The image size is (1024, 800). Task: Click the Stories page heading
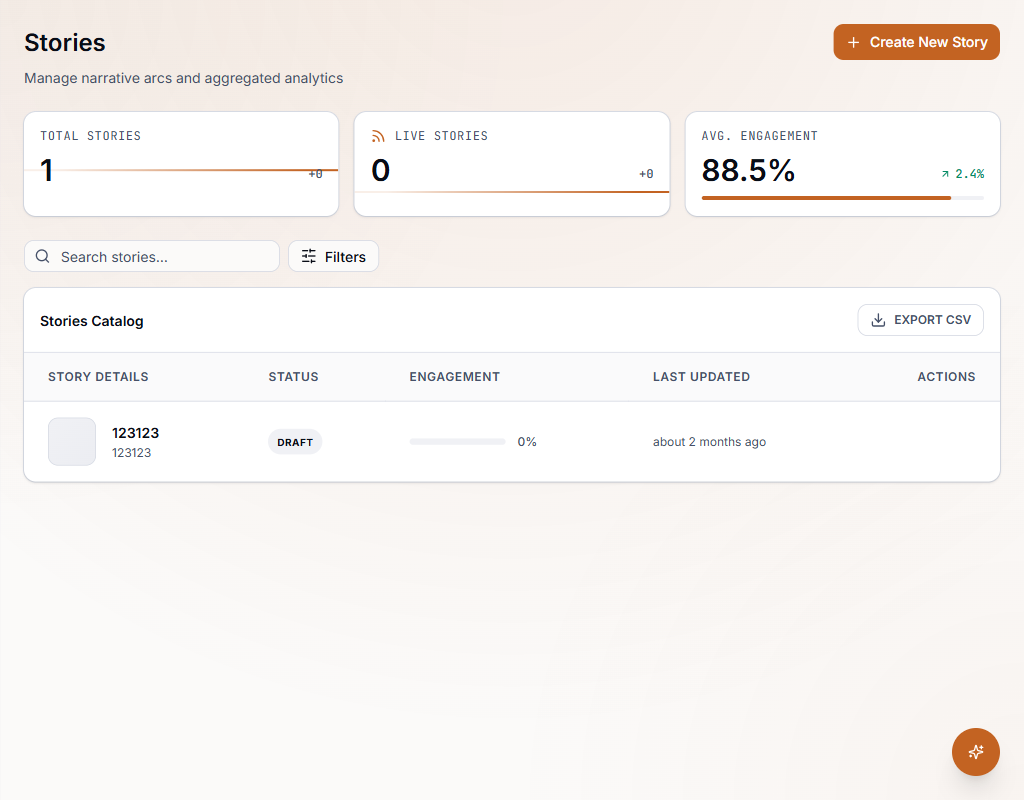[65, 42]
